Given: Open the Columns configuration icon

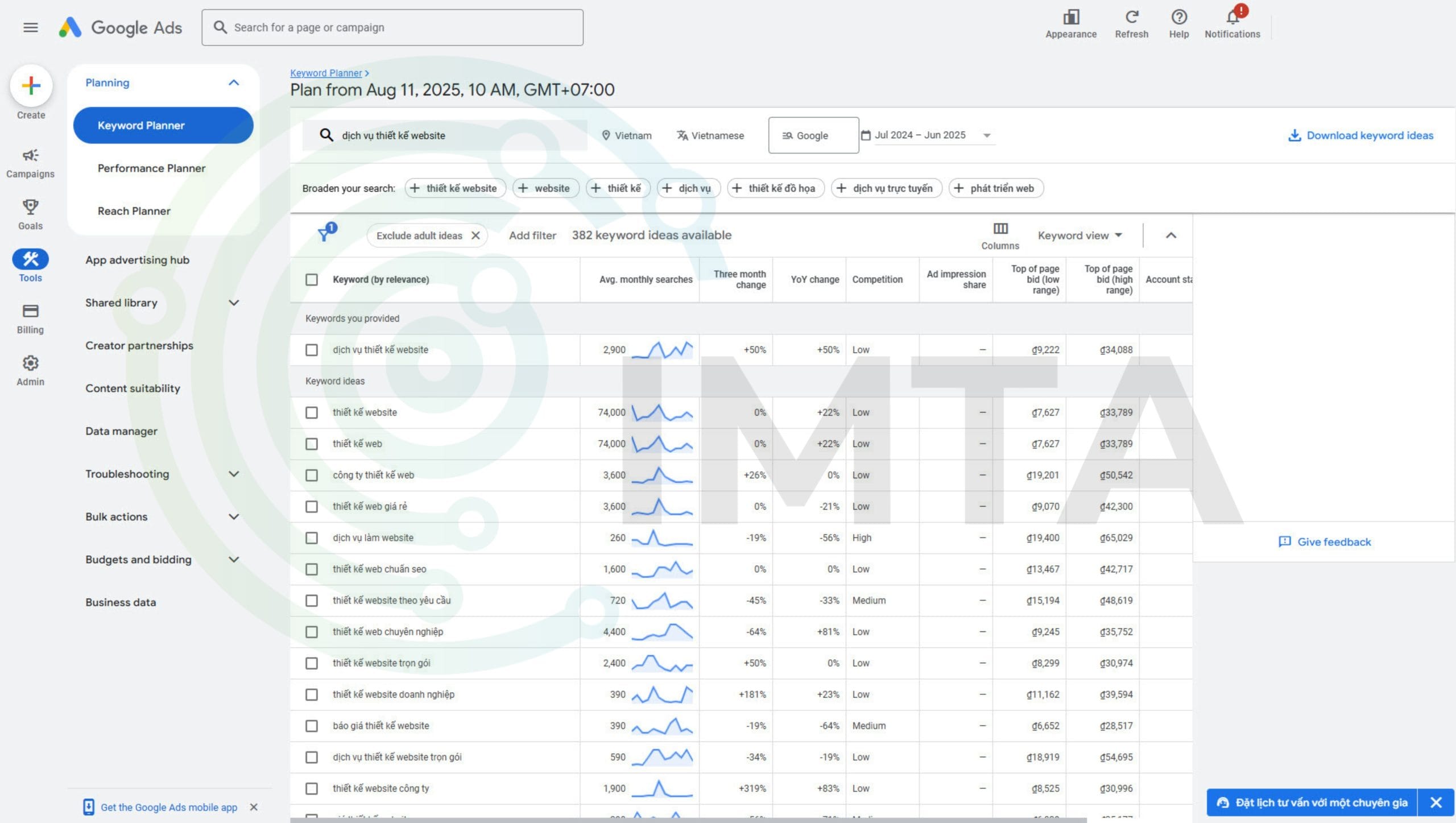Looking at the screenshot, I should click(1000, 228).
